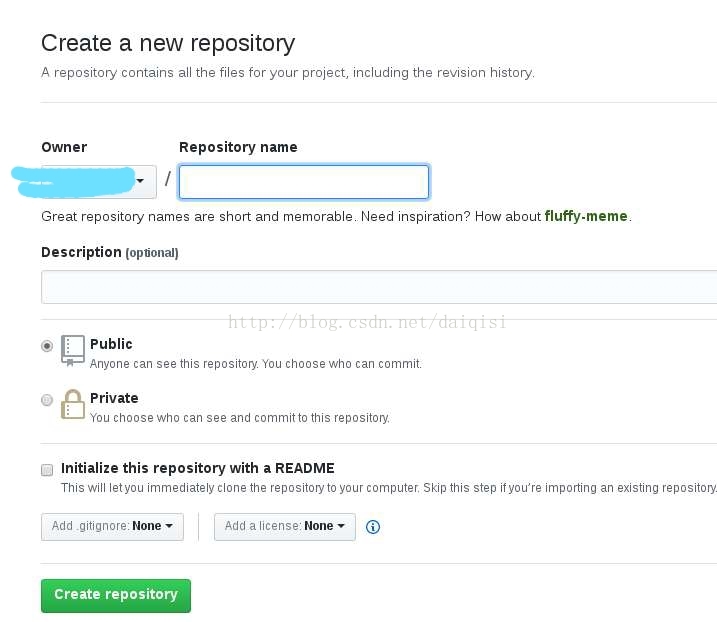This screenshot has height=622, width=717.
Task: Click the Public option label
Action: tap(111, 344)
